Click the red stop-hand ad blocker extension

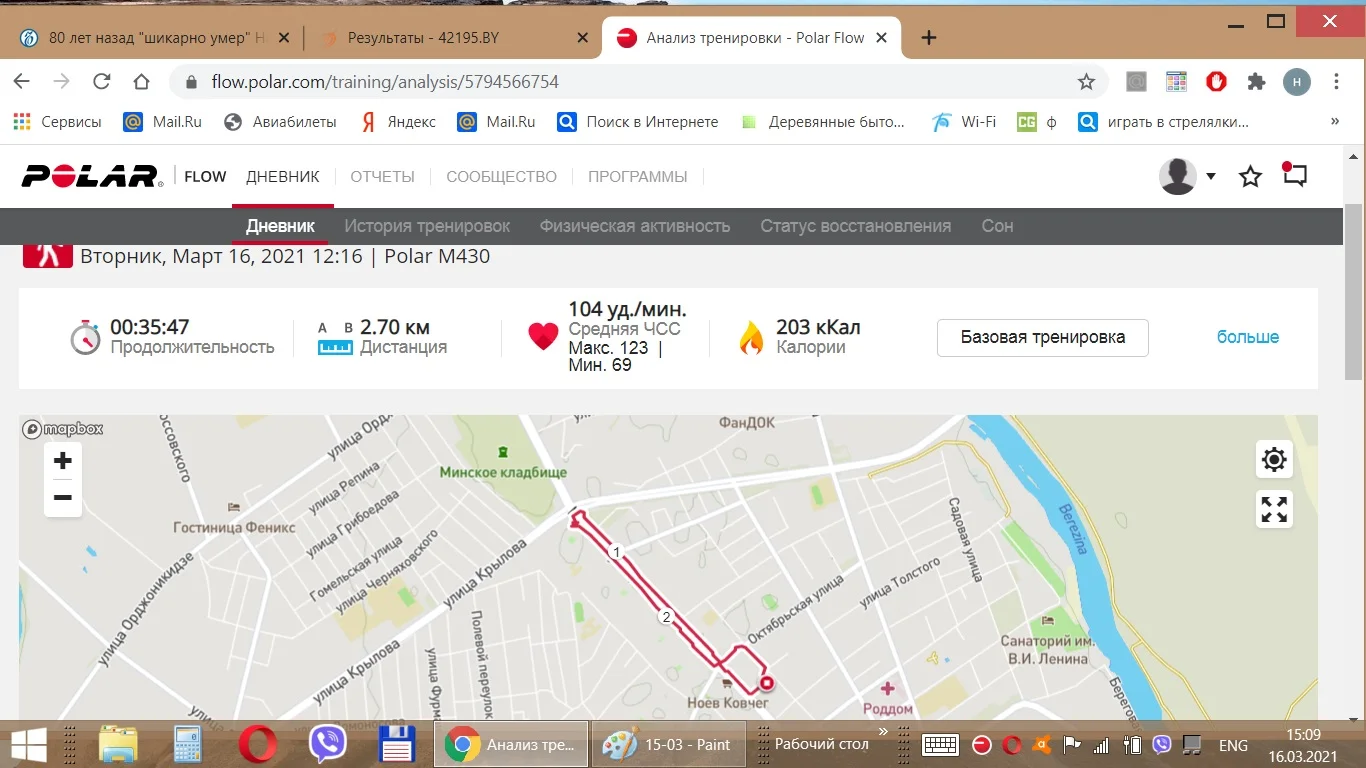1216,82
